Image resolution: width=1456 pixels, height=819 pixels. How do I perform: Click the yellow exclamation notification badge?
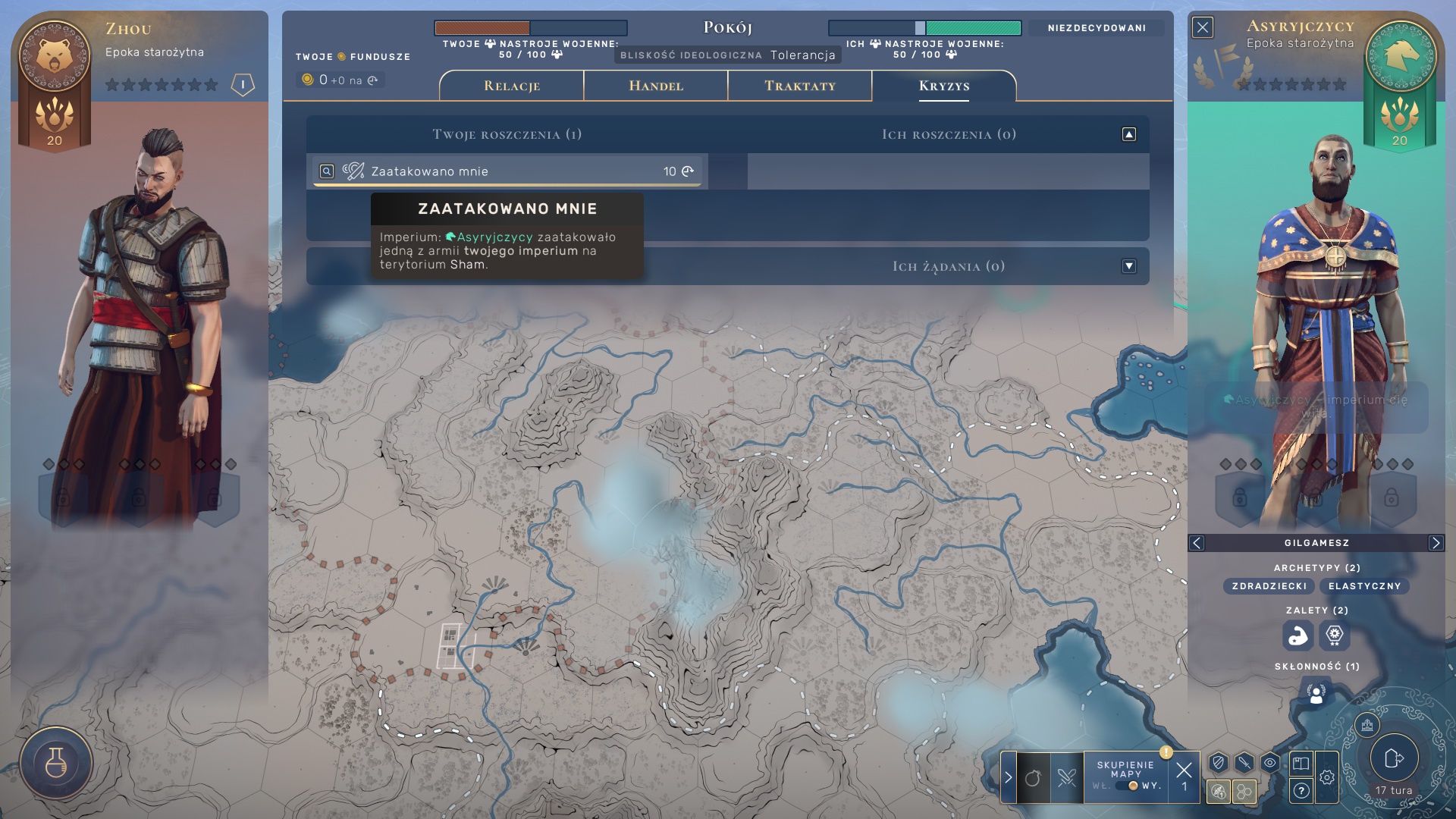[1166, 752]
